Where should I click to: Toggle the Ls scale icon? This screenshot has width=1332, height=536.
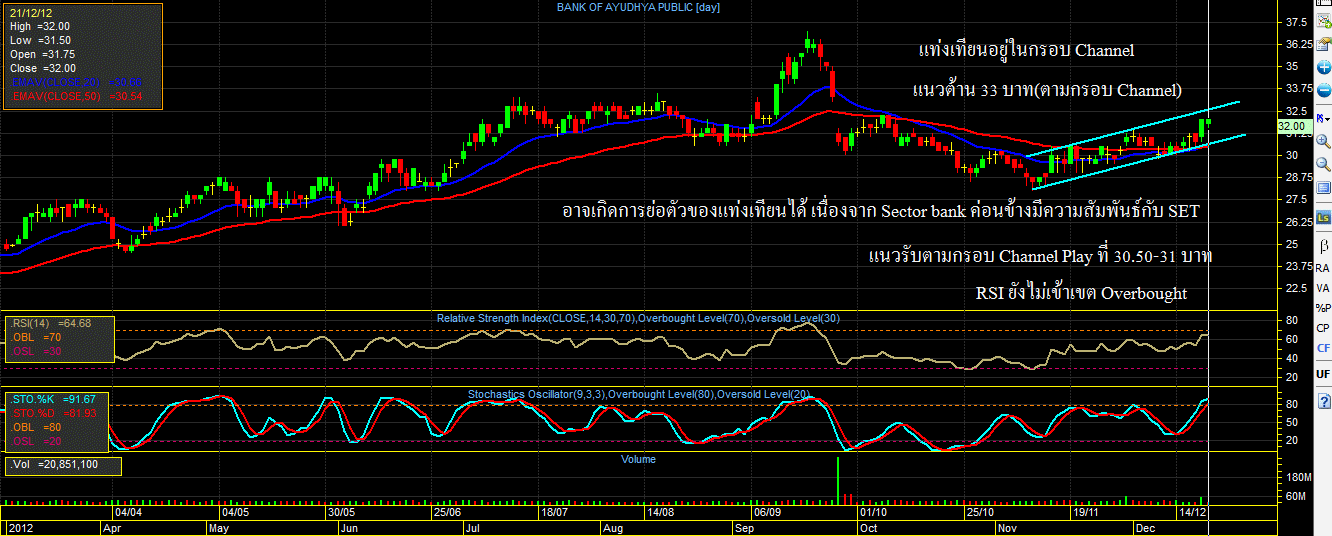1323,217
